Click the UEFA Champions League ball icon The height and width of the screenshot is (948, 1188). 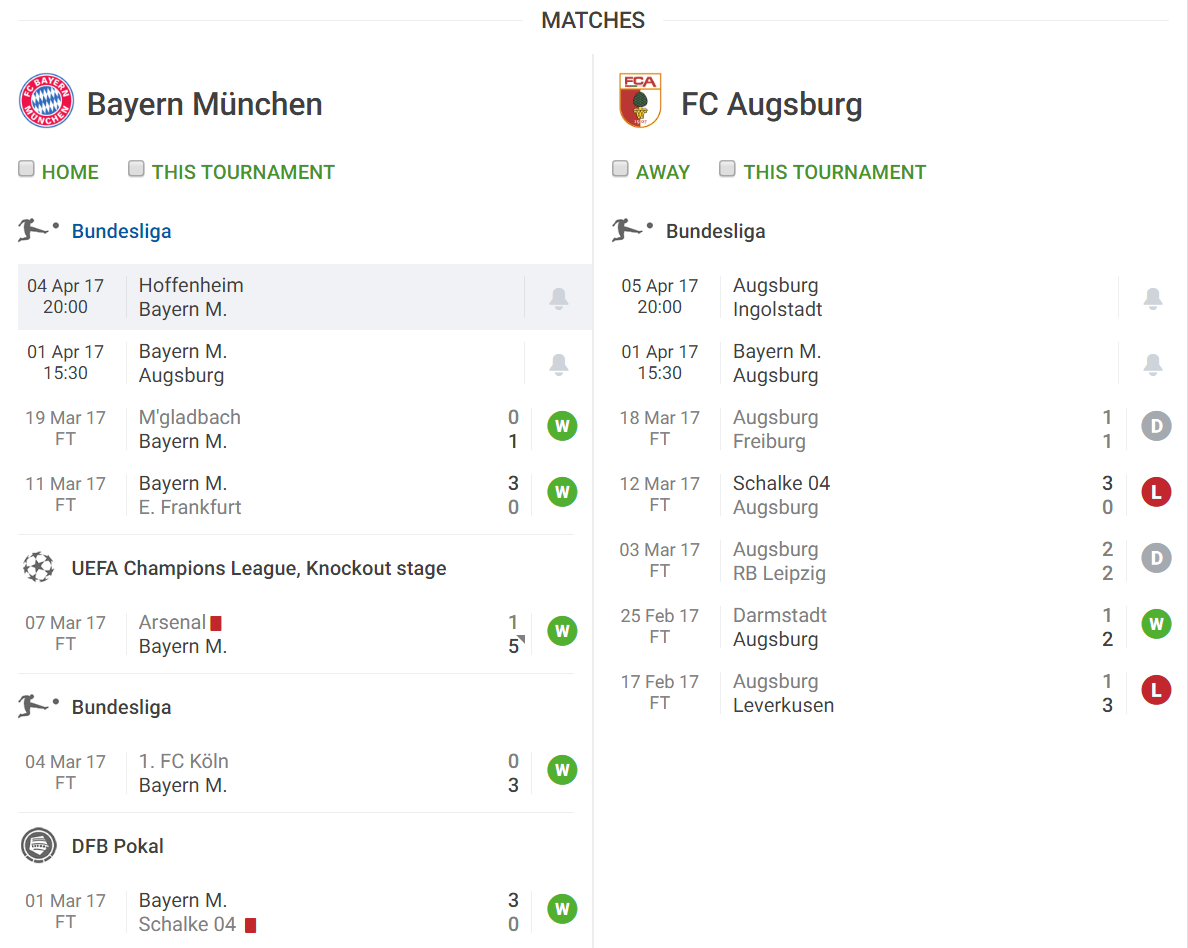pyautogui.click(x=39, y=568)
